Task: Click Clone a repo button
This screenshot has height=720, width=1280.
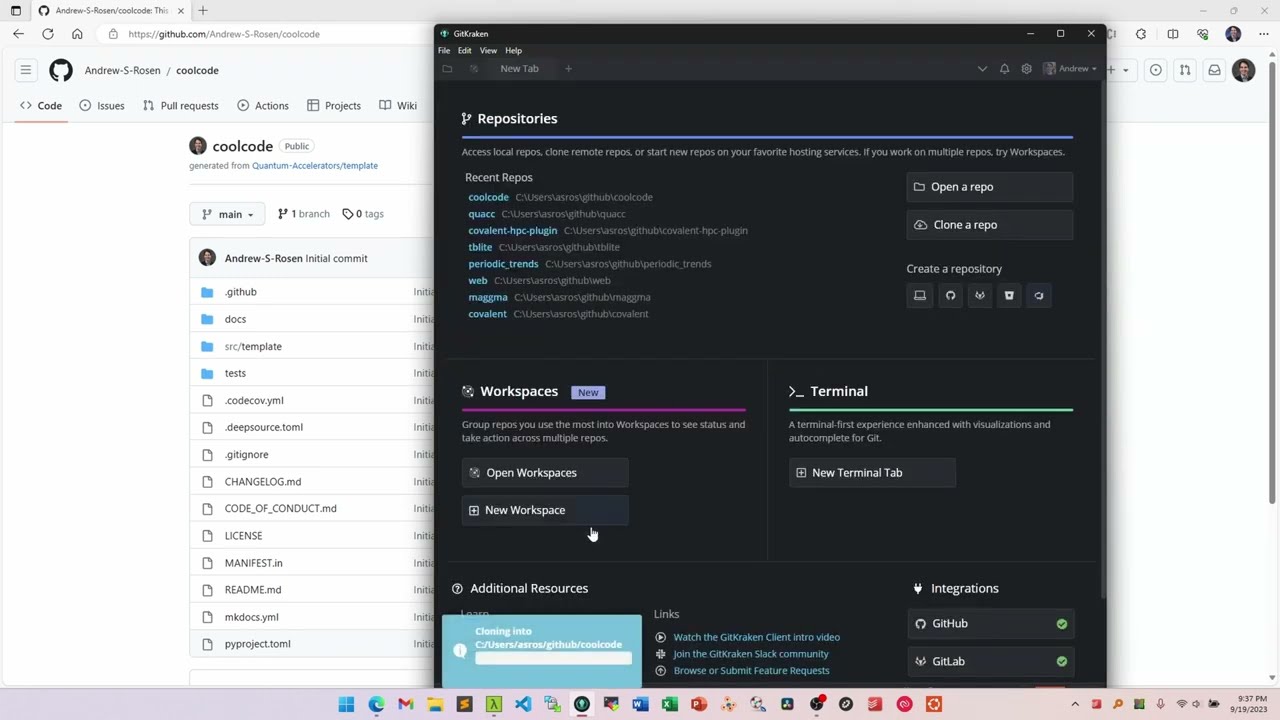Action: click(x=989, y=225)
